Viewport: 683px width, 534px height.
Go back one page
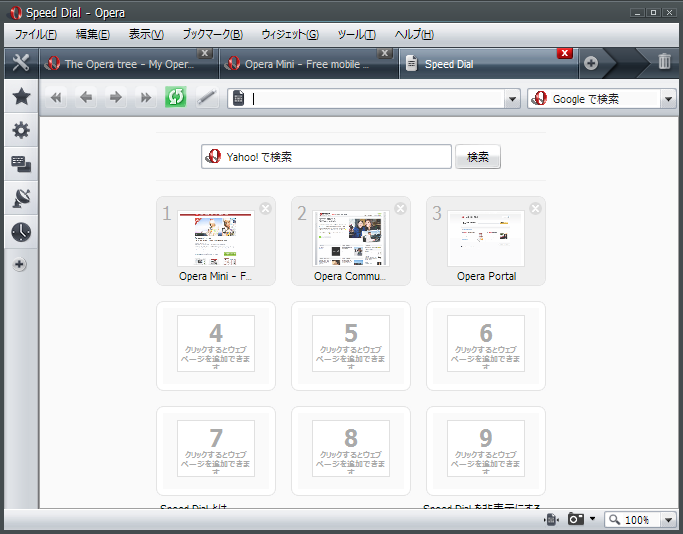click(86, 98)
